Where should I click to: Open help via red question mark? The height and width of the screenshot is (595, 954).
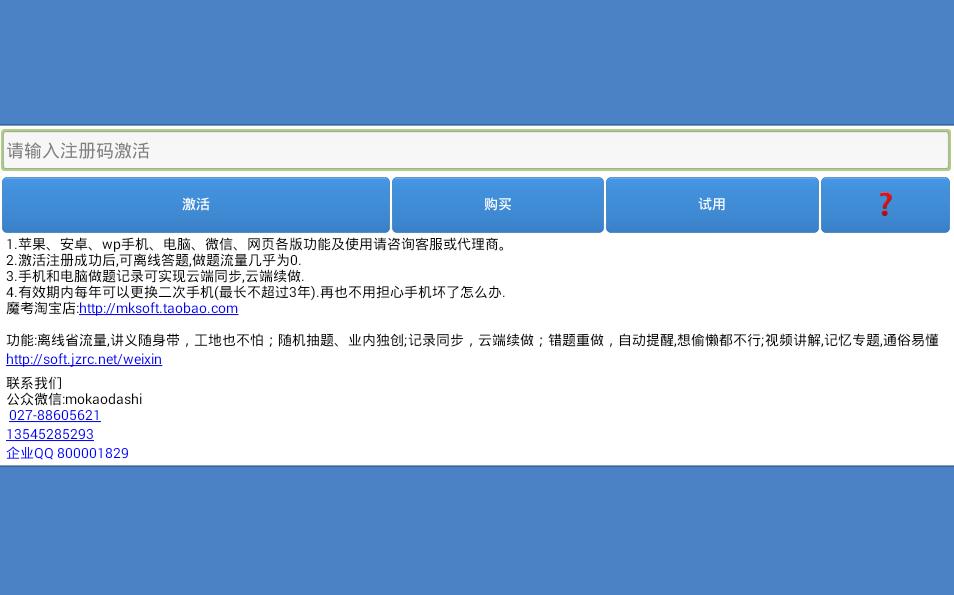pos(885,204)
